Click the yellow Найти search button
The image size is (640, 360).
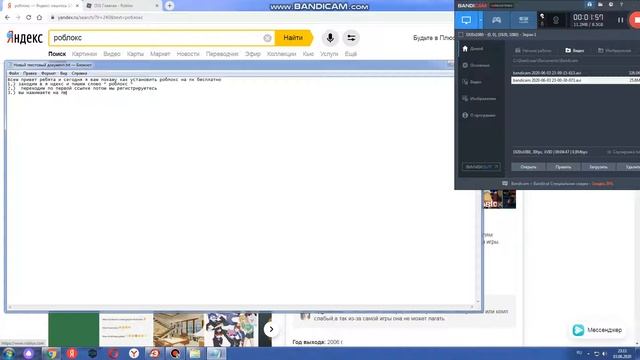pyautogui.click(x=293, y=38)
